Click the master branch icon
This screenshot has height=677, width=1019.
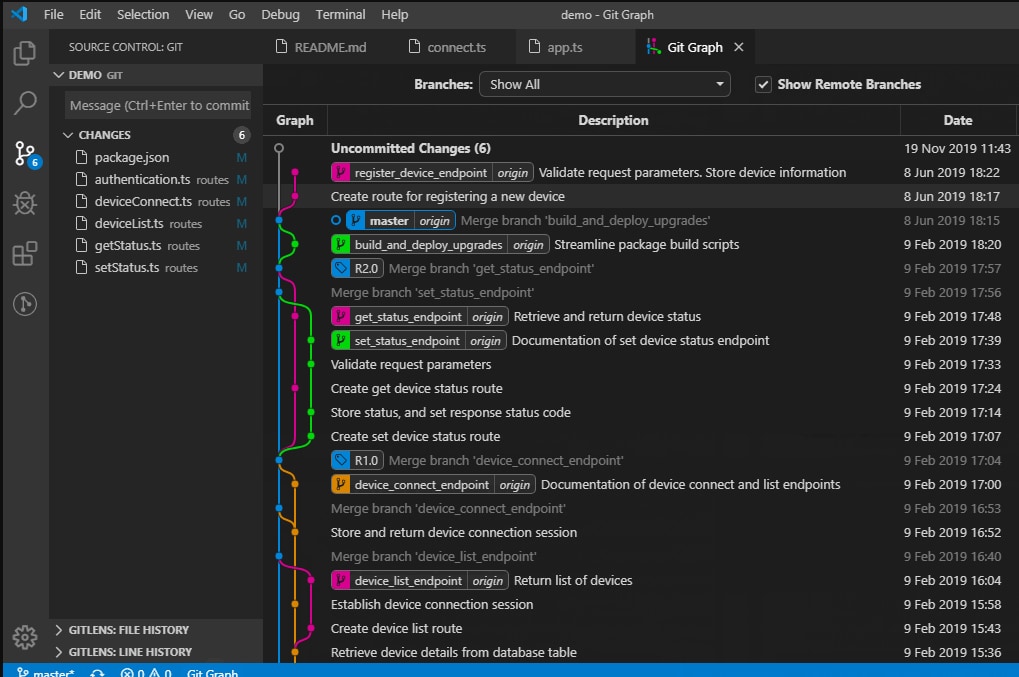[355, 220]
